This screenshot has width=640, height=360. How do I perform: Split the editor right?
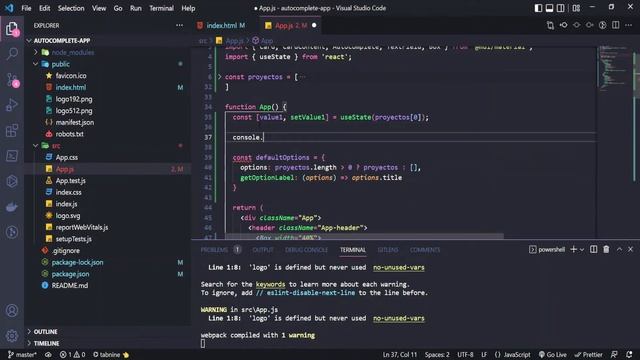pyautogui.click(x=616, y=25)
